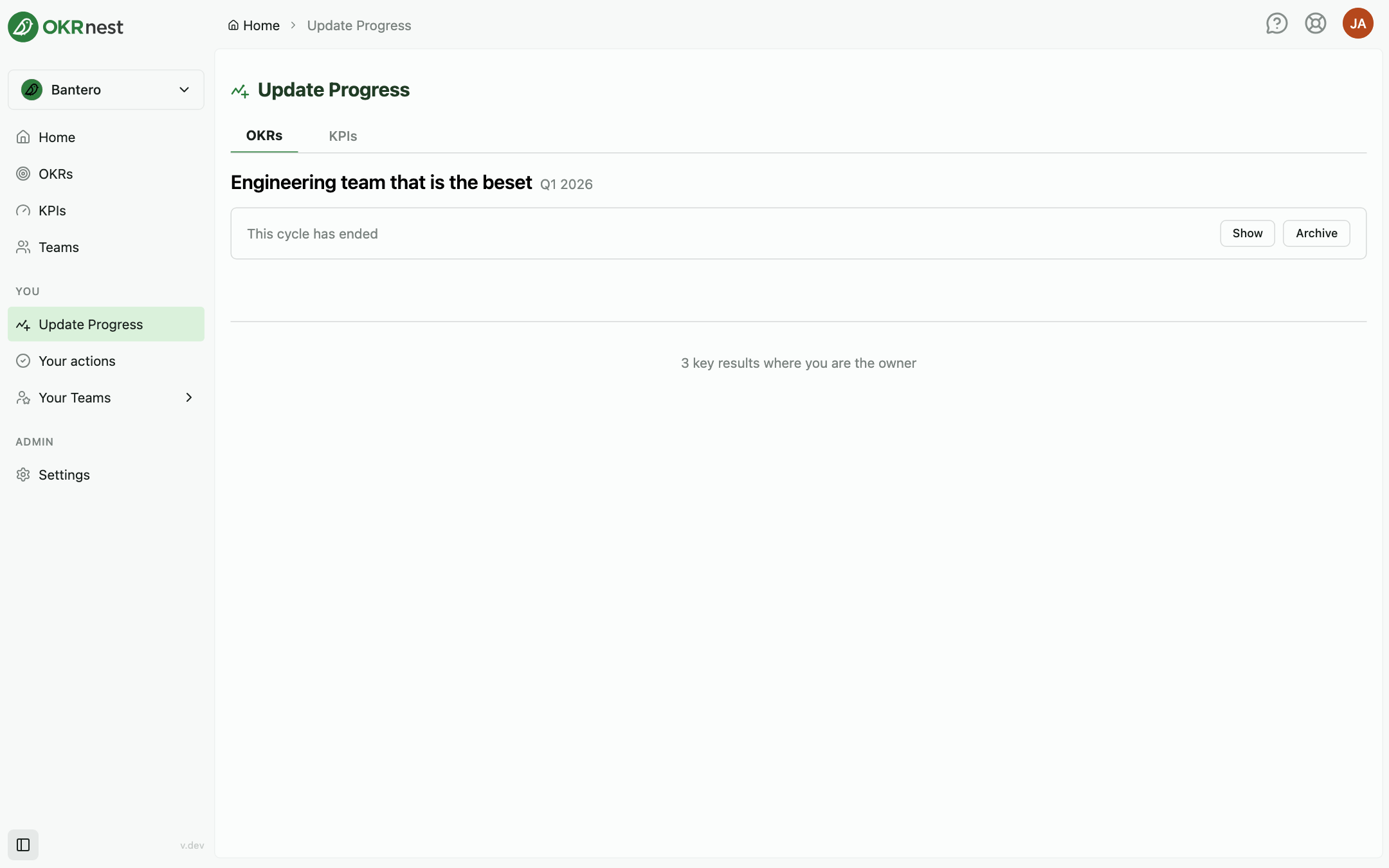Switch to the OKRs tab
This screenshot has height=868, width=1389.
(x=264, y=136)
